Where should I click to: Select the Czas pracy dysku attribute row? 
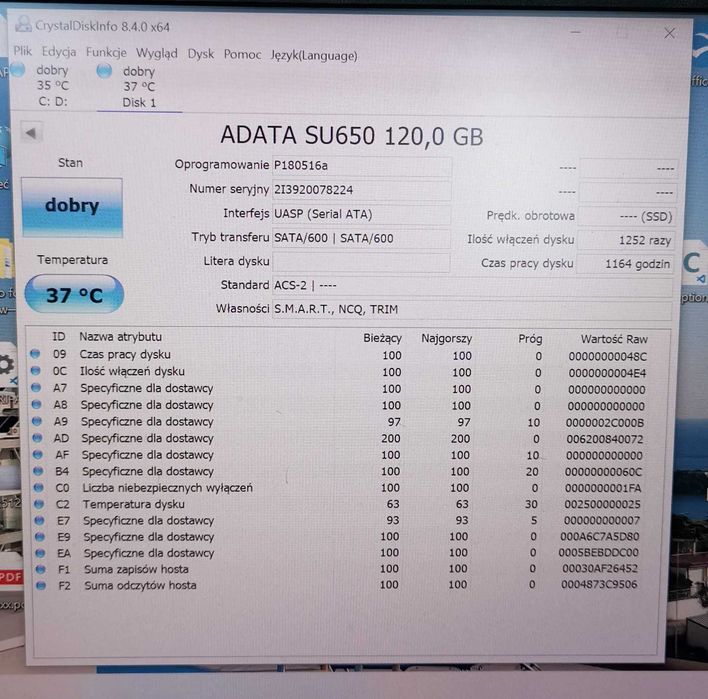pos(339,355)
